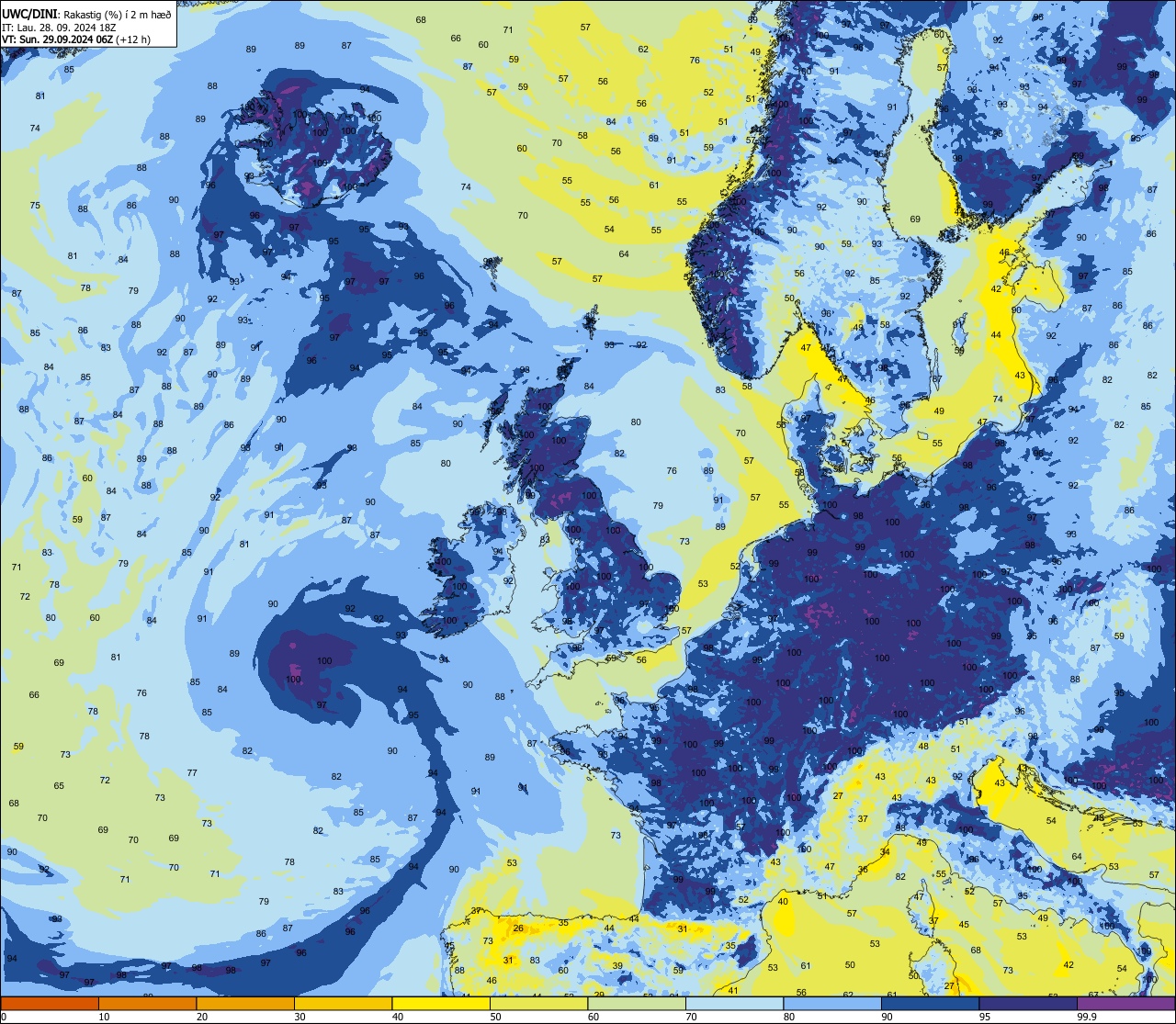Click the "34" humidity value in northern Italy
1176x1024 pixels.
point(885,852)
